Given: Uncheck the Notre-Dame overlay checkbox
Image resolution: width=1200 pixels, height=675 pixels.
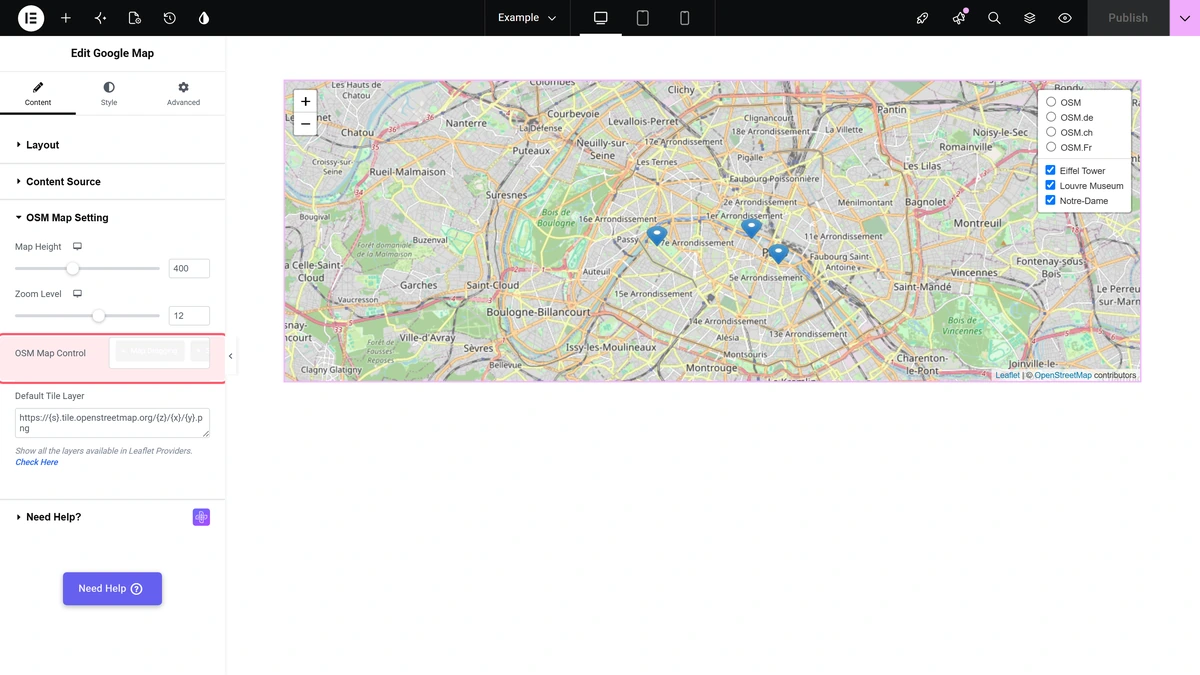Looking at the screenshot, I should (x=1051, y=200).
